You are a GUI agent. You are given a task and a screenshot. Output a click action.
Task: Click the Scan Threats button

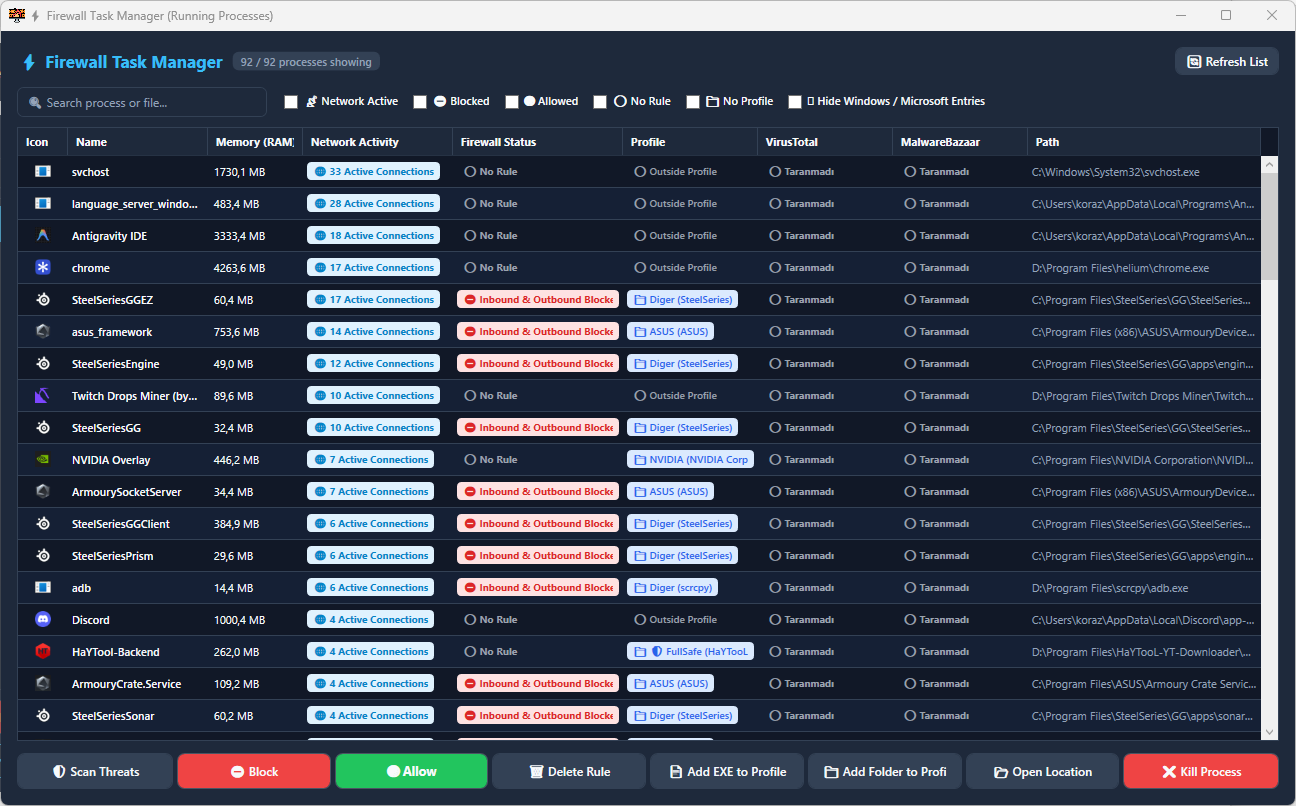95,772
